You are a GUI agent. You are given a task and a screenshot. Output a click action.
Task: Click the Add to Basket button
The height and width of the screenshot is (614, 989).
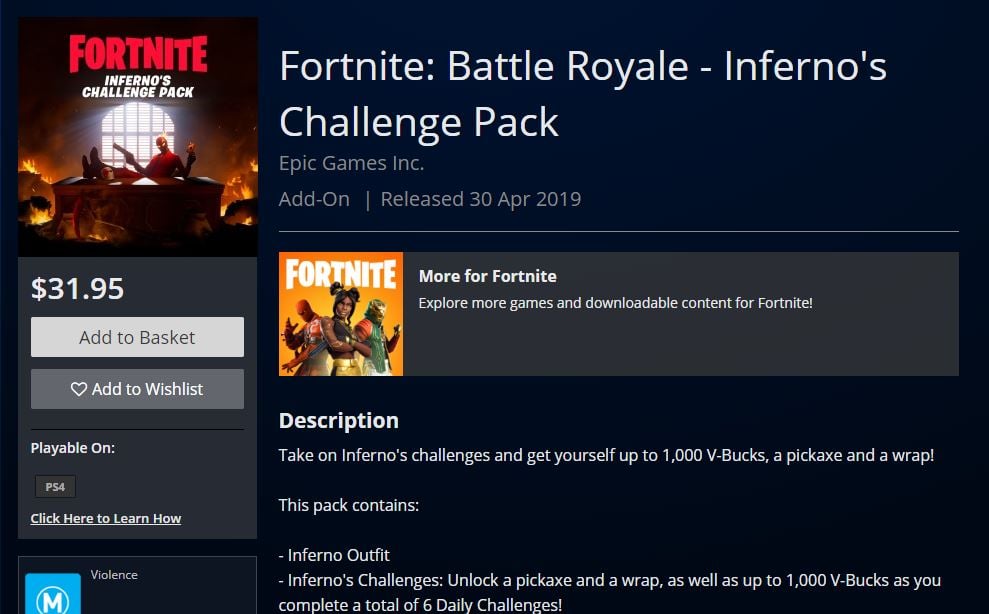coord(137,337)
